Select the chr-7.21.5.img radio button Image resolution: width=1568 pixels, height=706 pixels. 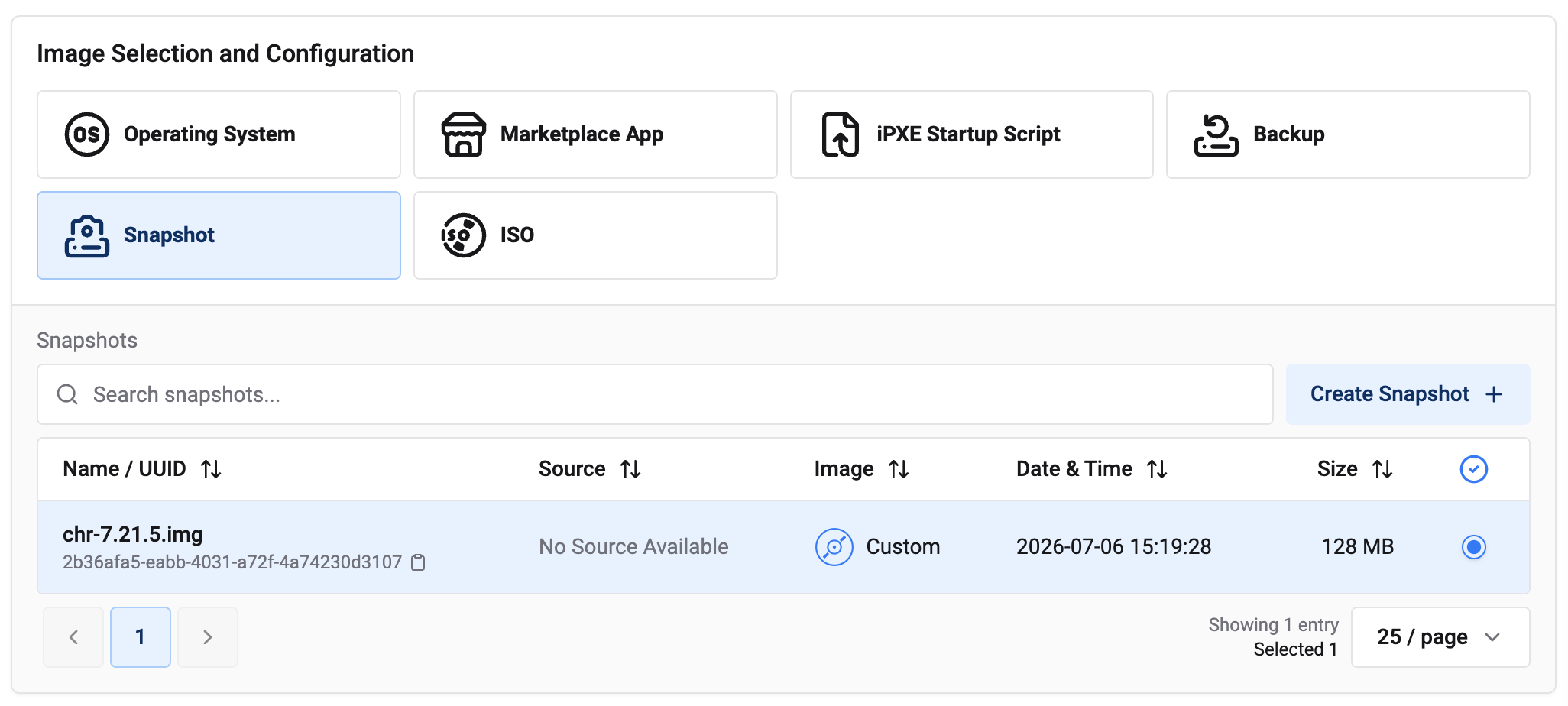pyautogui.click(x=1473, y=547)
